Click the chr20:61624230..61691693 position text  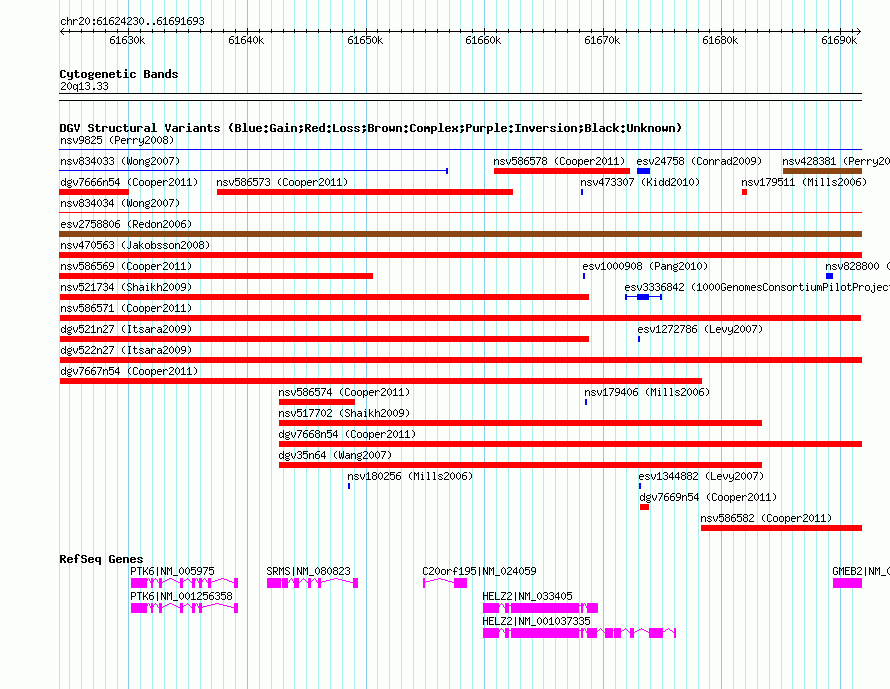point(132,22)
